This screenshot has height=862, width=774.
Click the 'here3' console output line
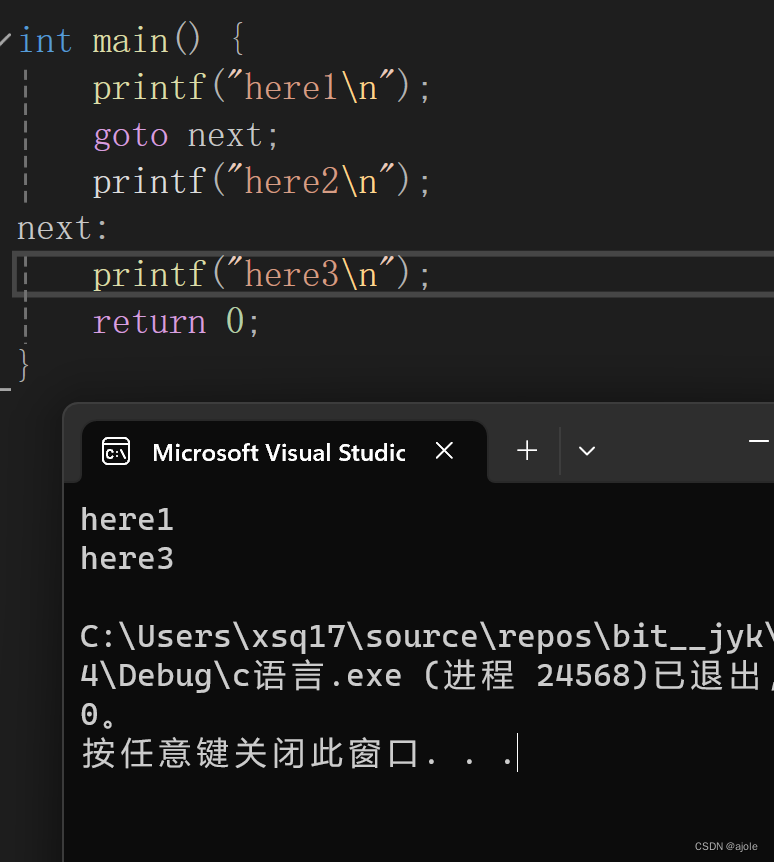[127, 559]
